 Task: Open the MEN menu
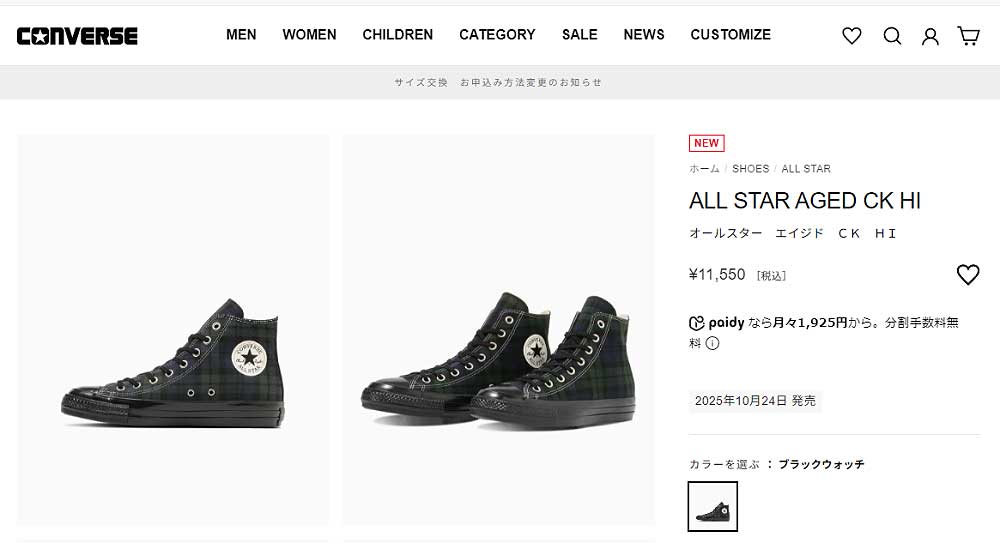pyautogui.click(x=241, y=35)
